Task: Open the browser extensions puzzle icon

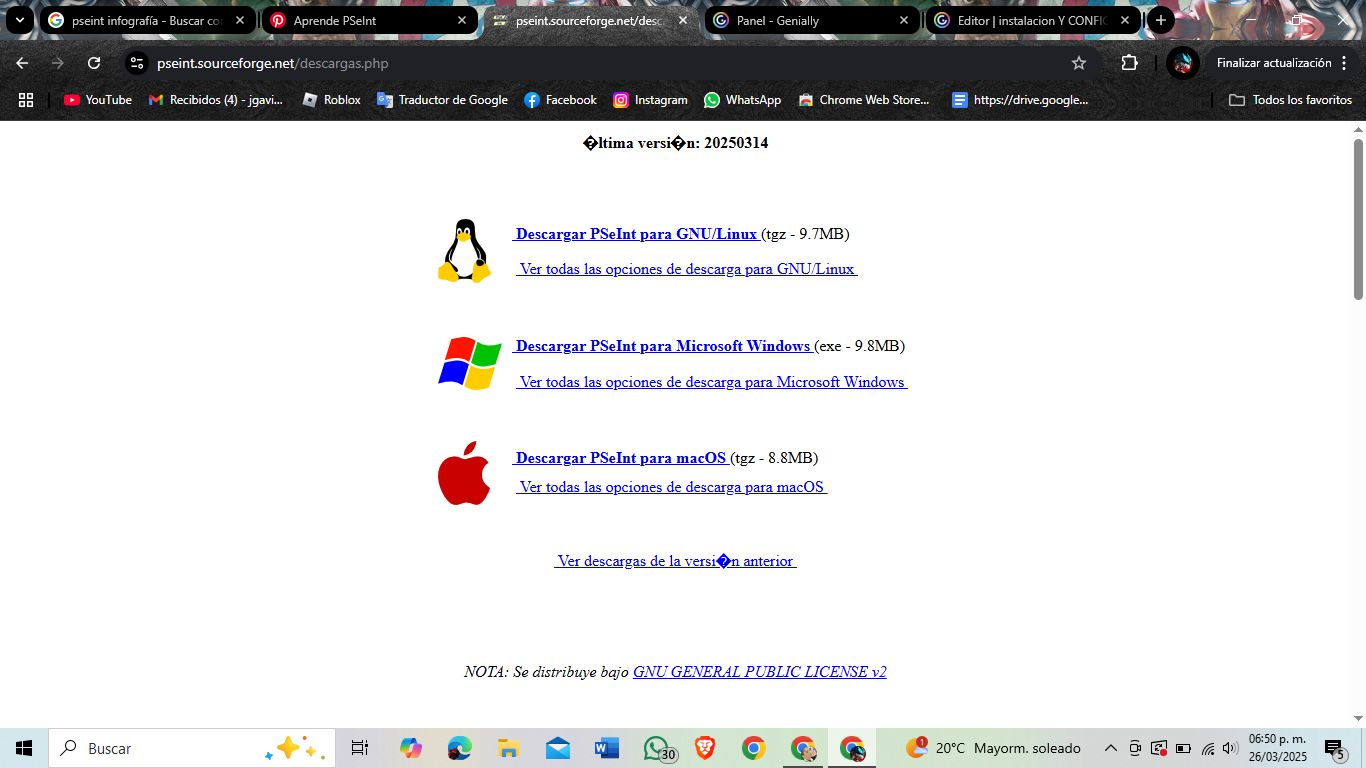Action: tap(1129, 62)
